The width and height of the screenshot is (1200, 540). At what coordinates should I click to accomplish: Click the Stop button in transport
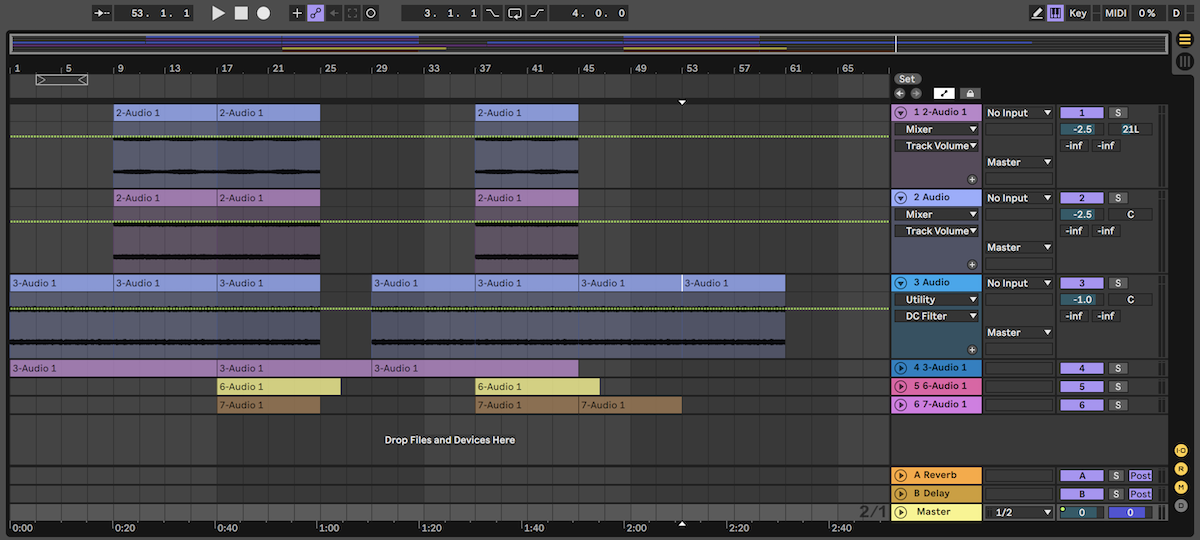click(x=241, y=13)
